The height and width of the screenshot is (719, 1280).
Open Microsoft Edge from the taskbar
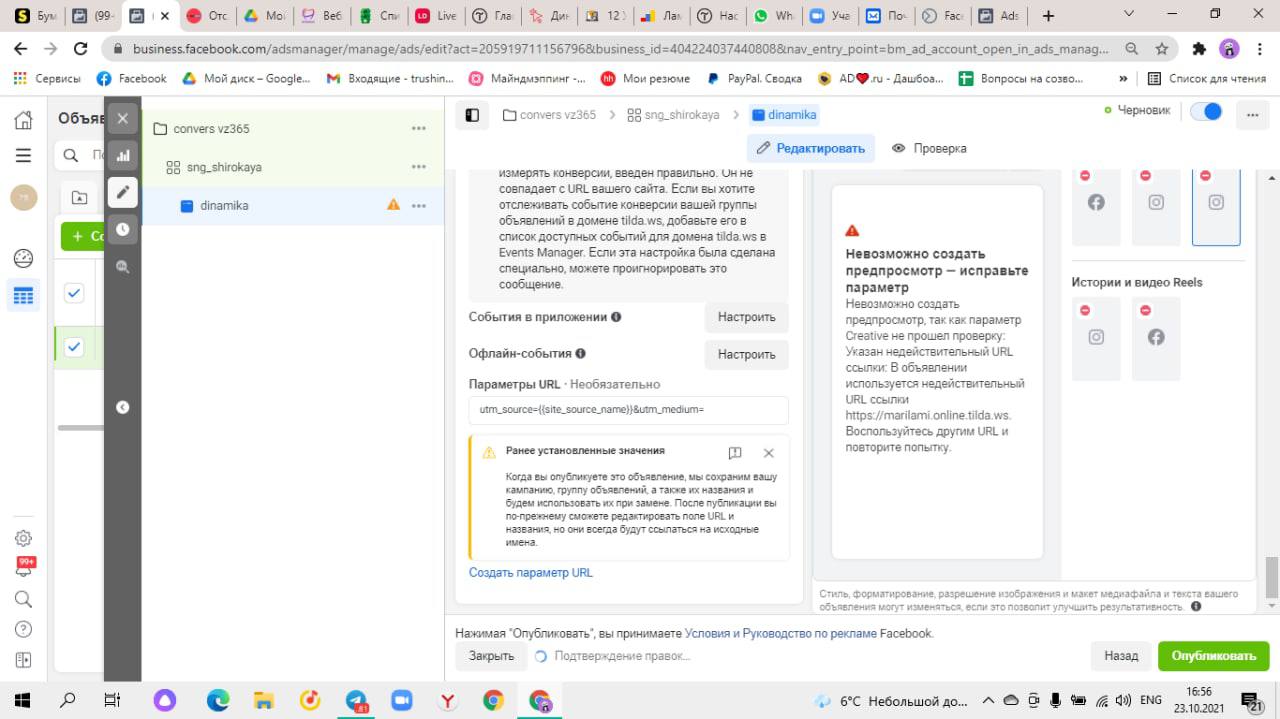218,700
